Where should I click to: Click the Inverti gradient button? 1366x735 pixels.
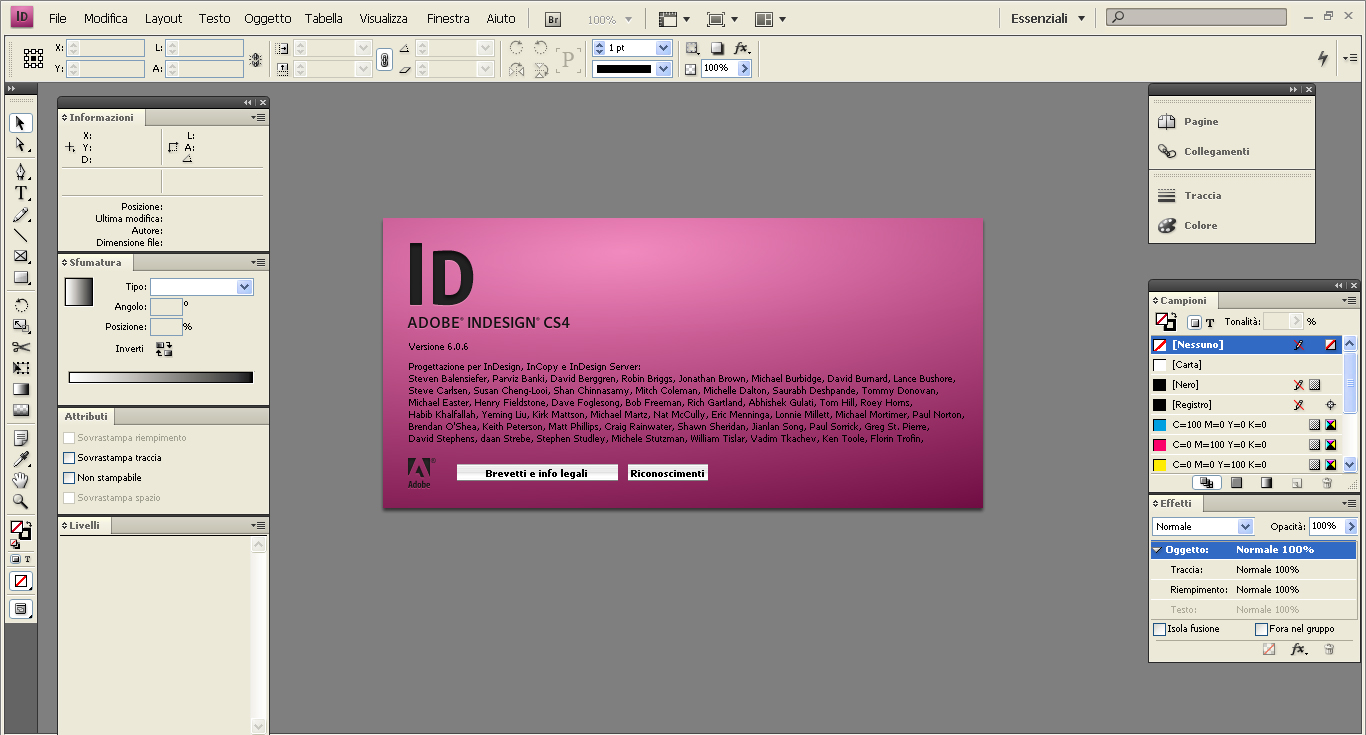(164, 349)
